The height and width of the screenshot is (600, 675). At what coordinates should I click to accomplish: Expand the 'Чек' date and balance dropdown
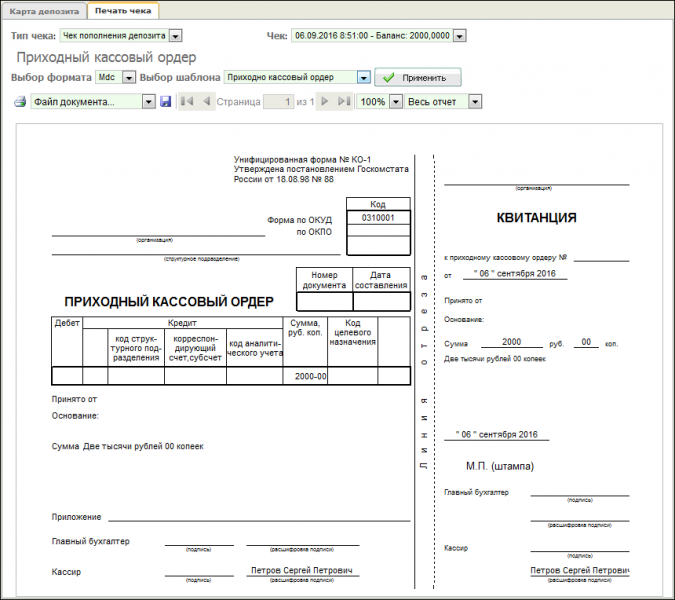(x=459, y=36)
